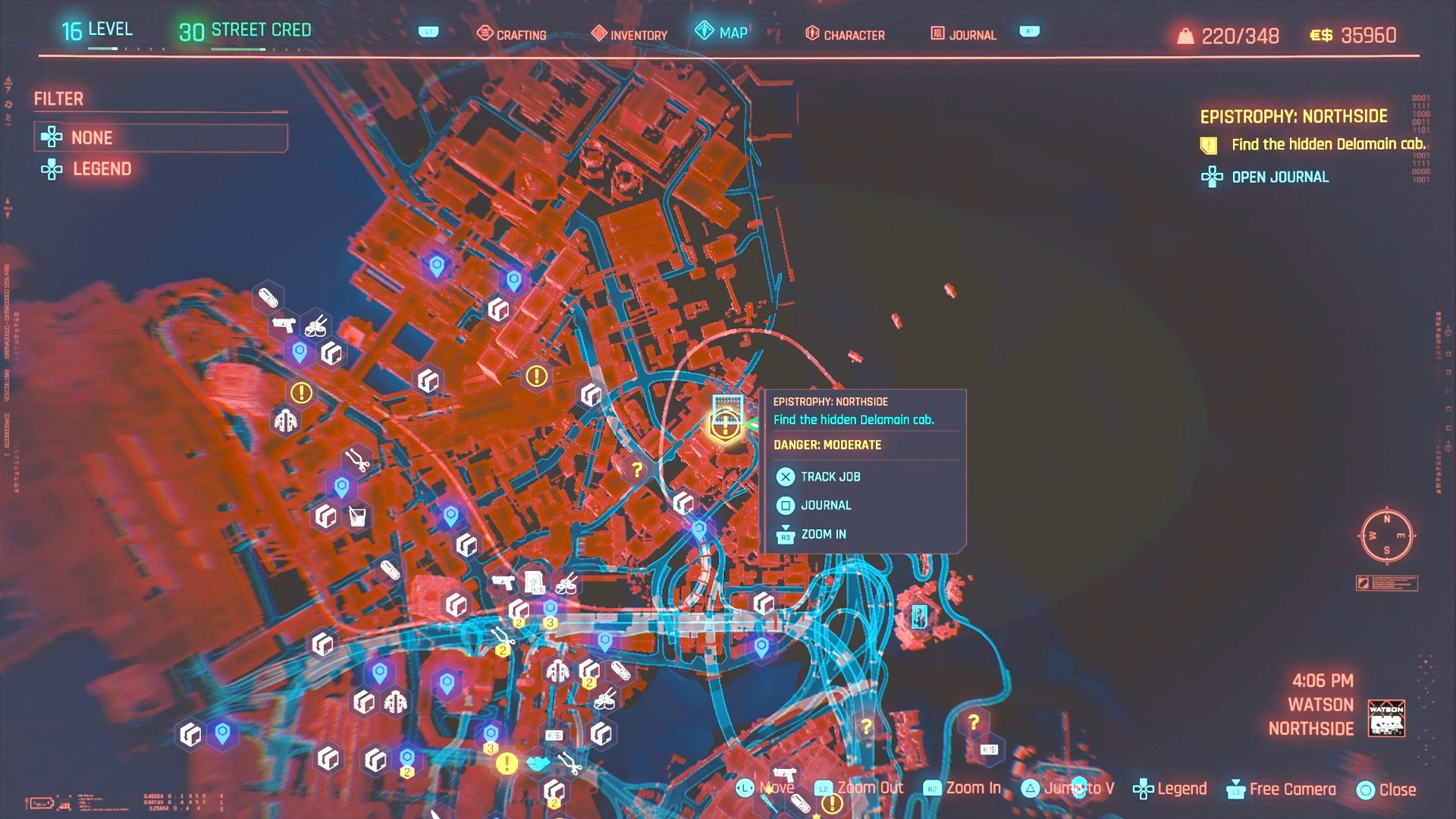Click the NORTHSIDE sub-district label
This screenshot has height=819, width=1456.
coord(1311,729)
